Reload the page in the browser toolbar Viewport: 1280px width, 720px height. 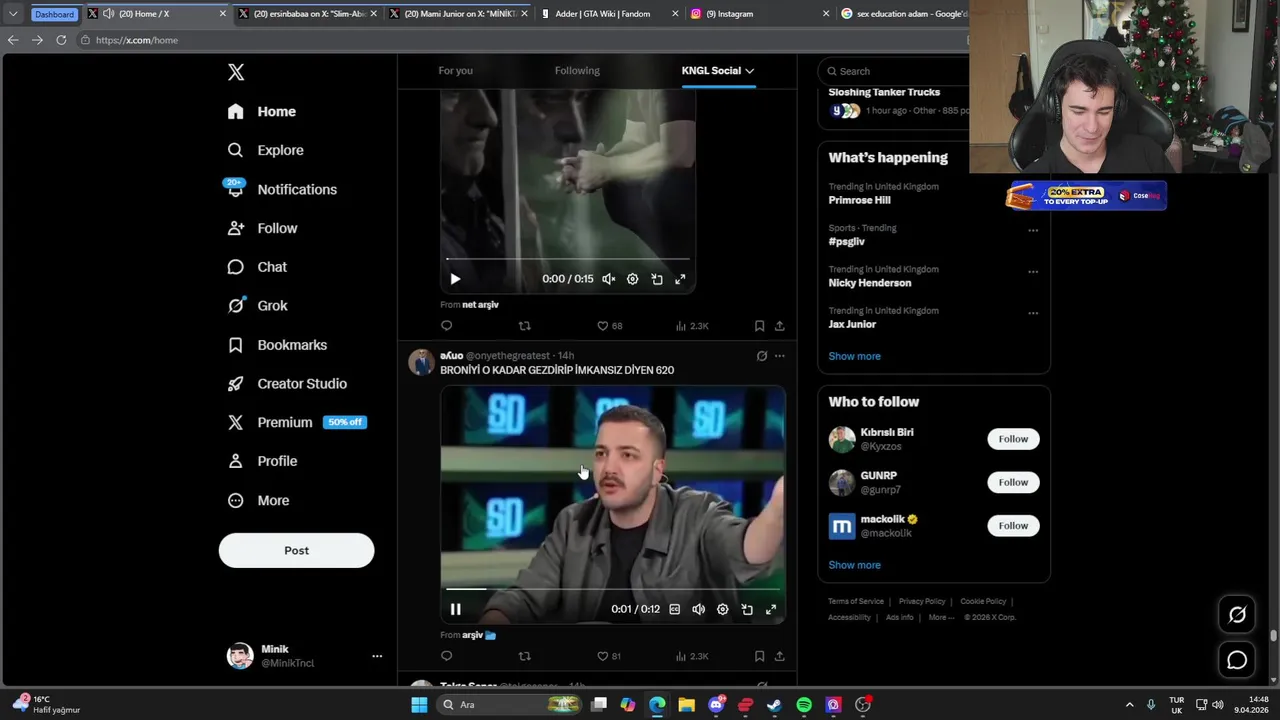tap(61, 40)
